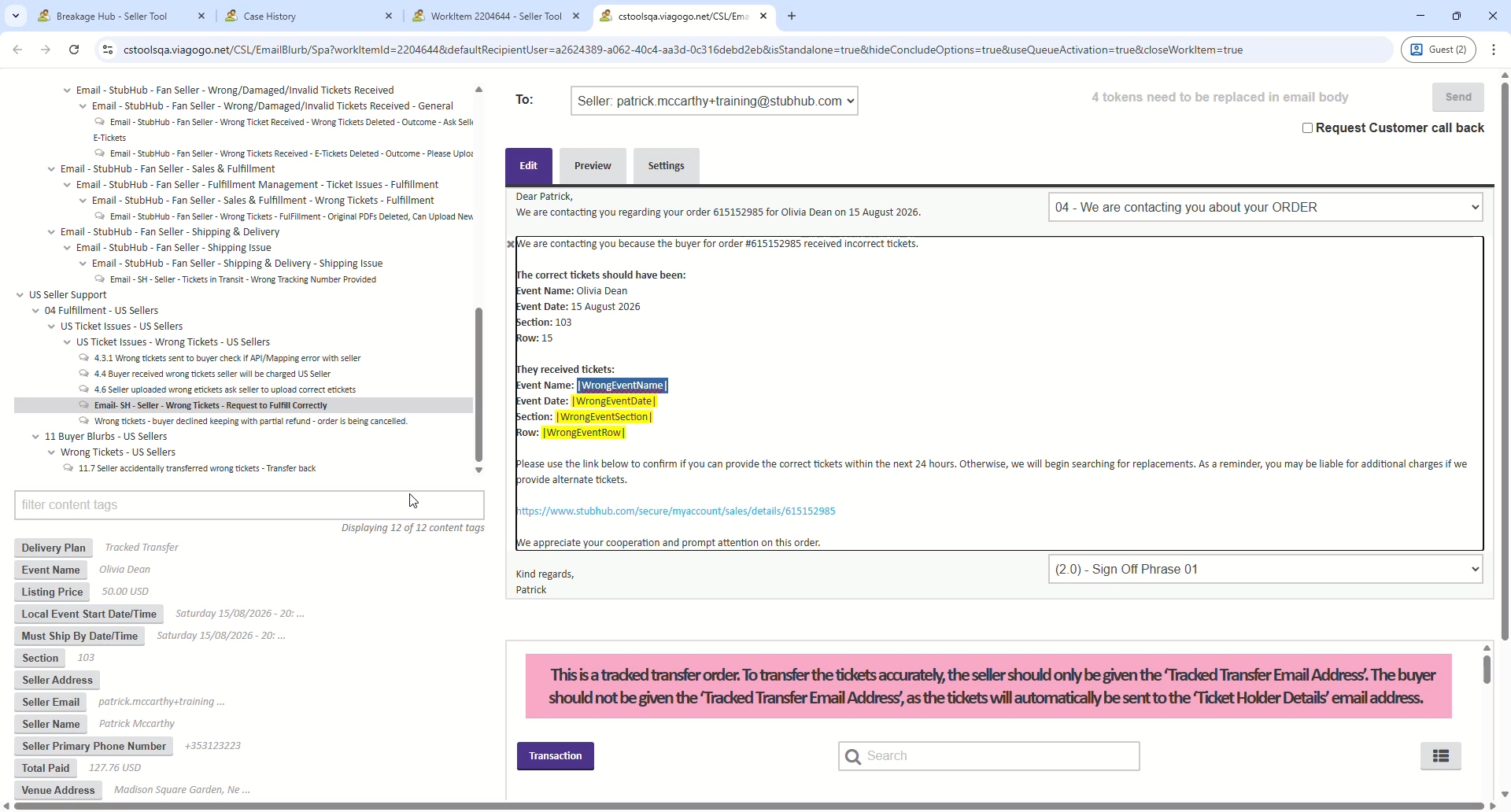This screenshot has height=812, width=1511.
Task: Click the template tree vertical scrollbar
Action: click(x=478, y=386)
